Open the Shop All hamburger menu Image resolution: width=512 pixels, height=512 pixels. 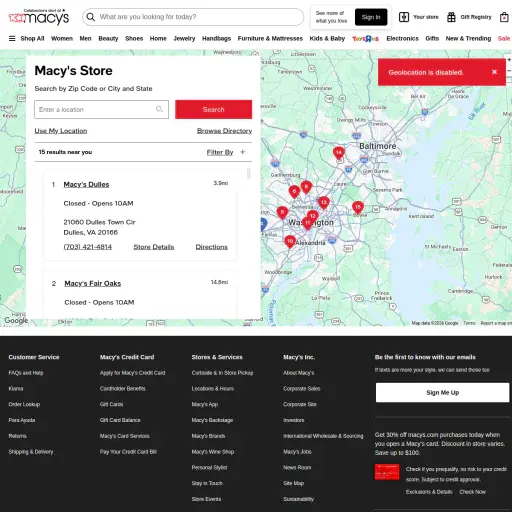pyautogui.click(x=12, y=38)
